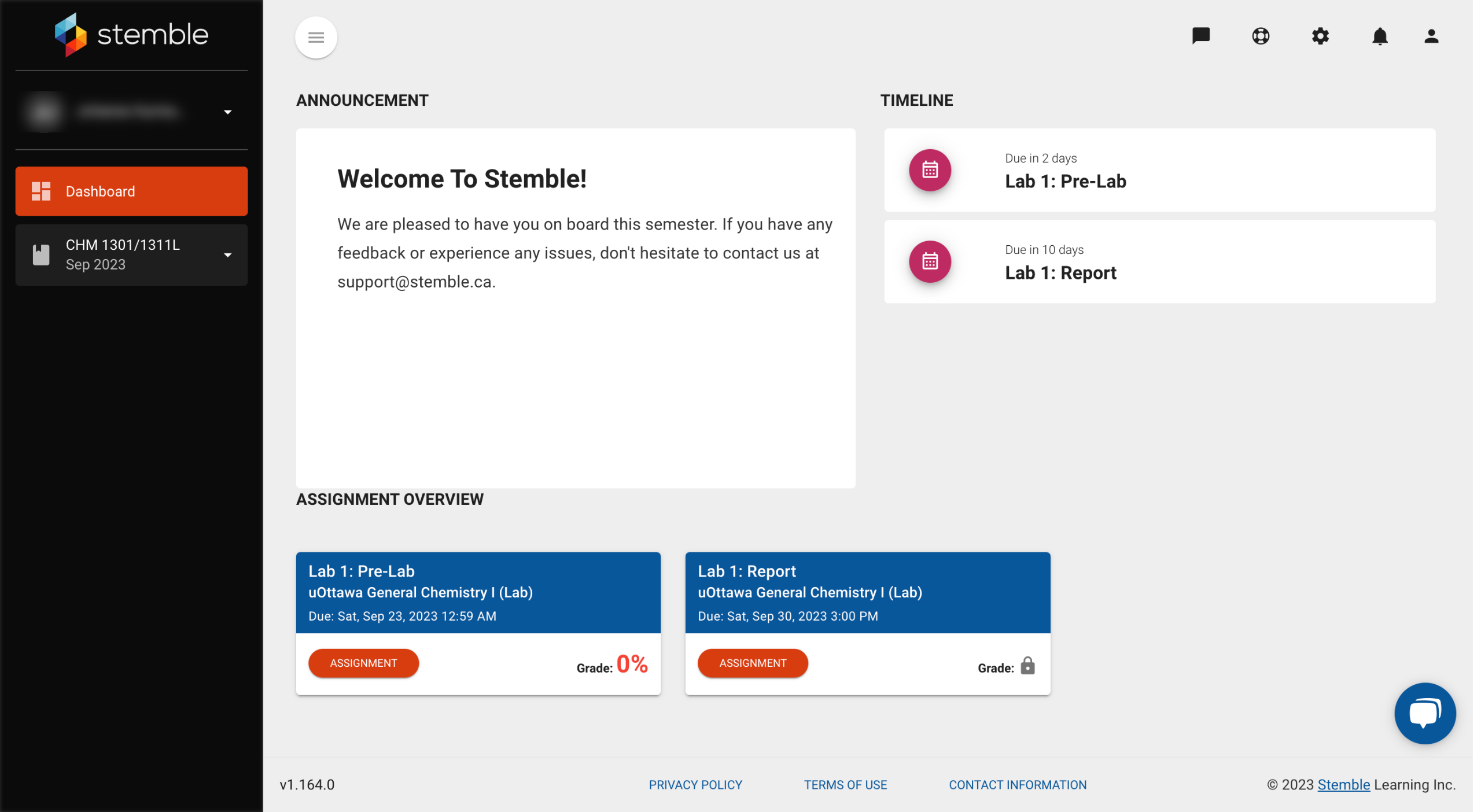Expand the CHM 1301/1311L course dropdown
This screenshot has height=812, width=1481.
(227, 255)
